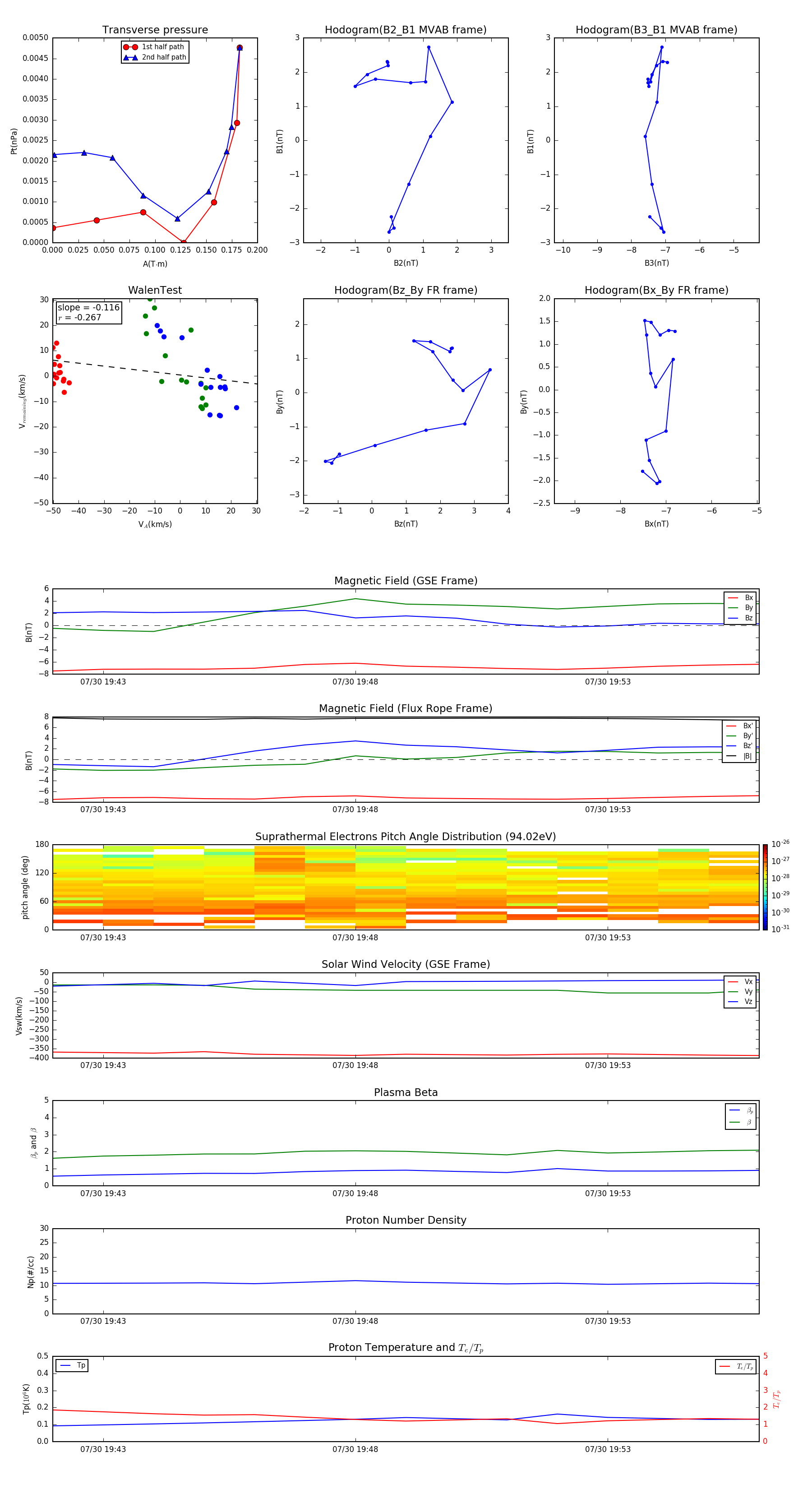812x1489 pixels.
Task: Click the Suprathermal Electrons Pitch Angle title
Action: (x=406, y=837)
